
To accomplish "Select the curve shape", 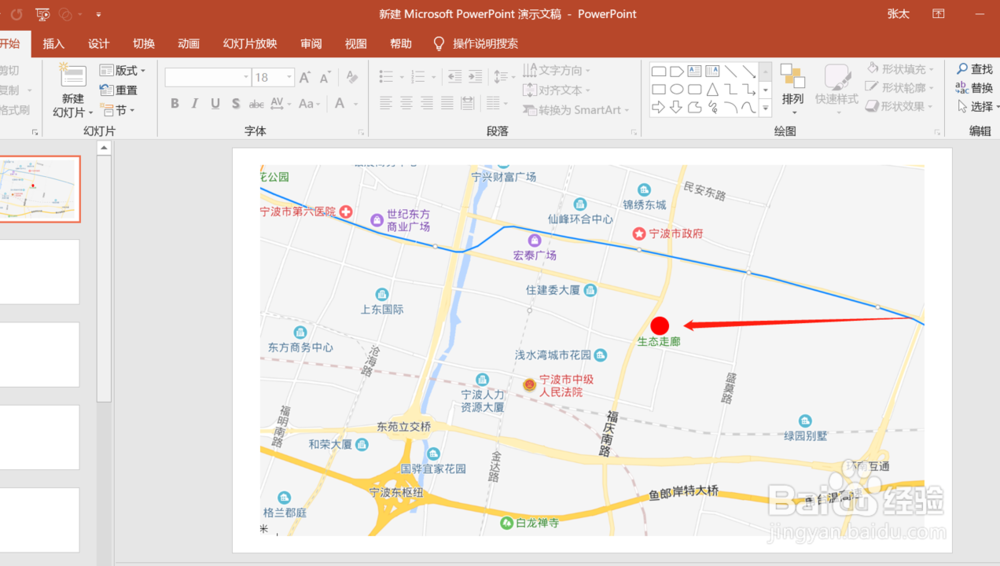I will pyautogui.click(x=748, y=107).
